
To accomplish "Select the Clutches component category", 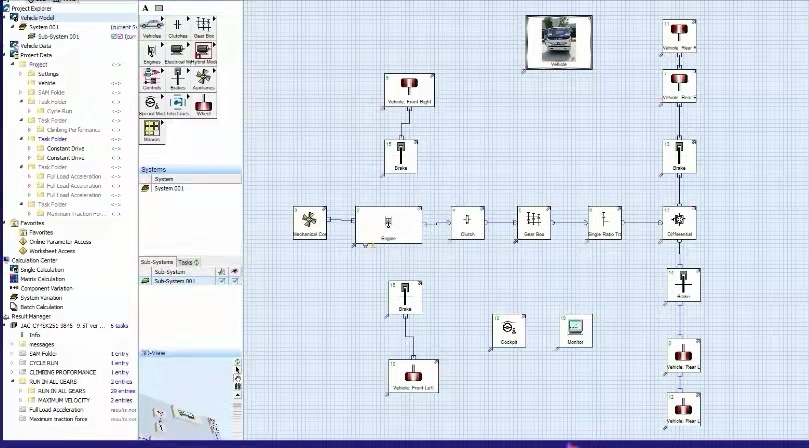I will (177, 25).
